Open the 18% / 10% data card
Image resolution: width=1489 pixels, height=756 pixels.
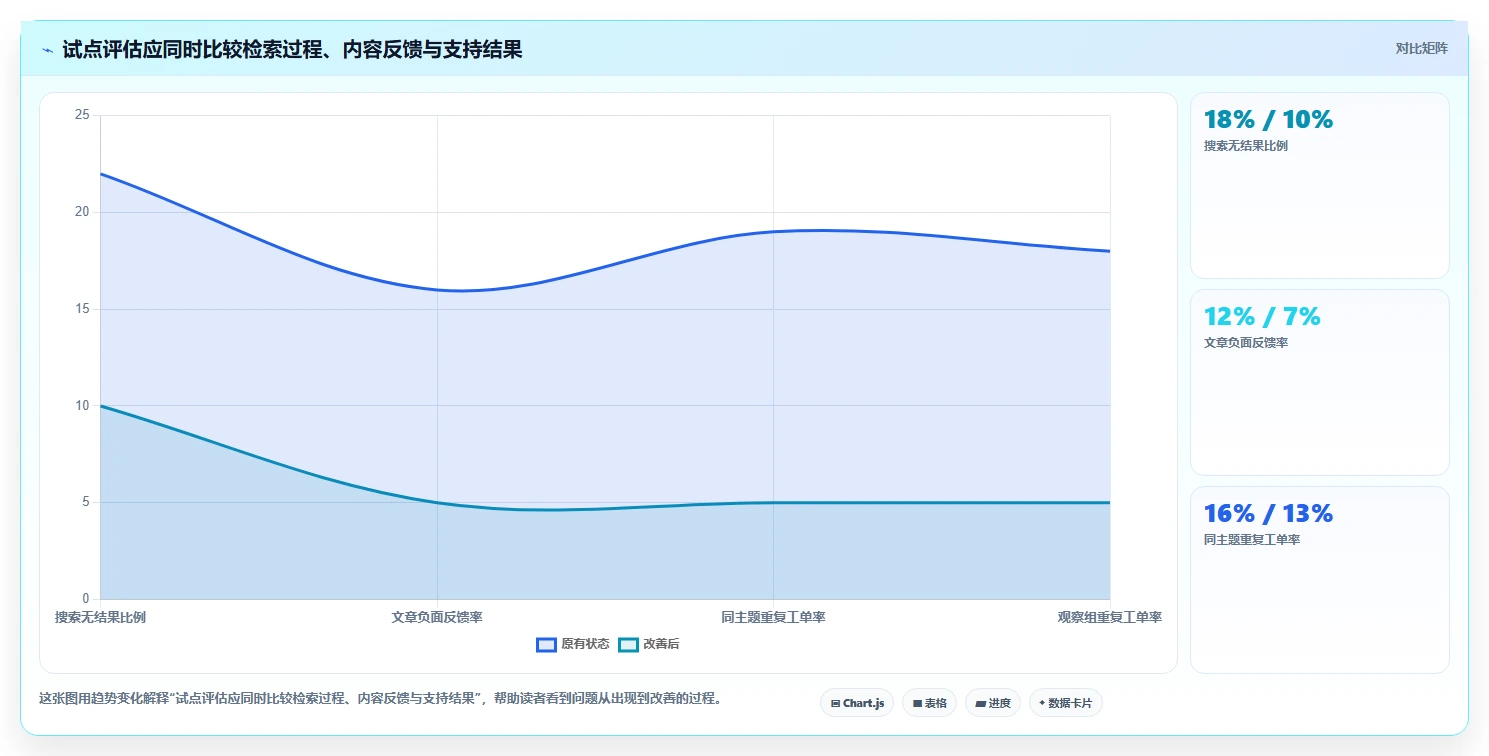pyautogui.click(x=1319, y=185)
